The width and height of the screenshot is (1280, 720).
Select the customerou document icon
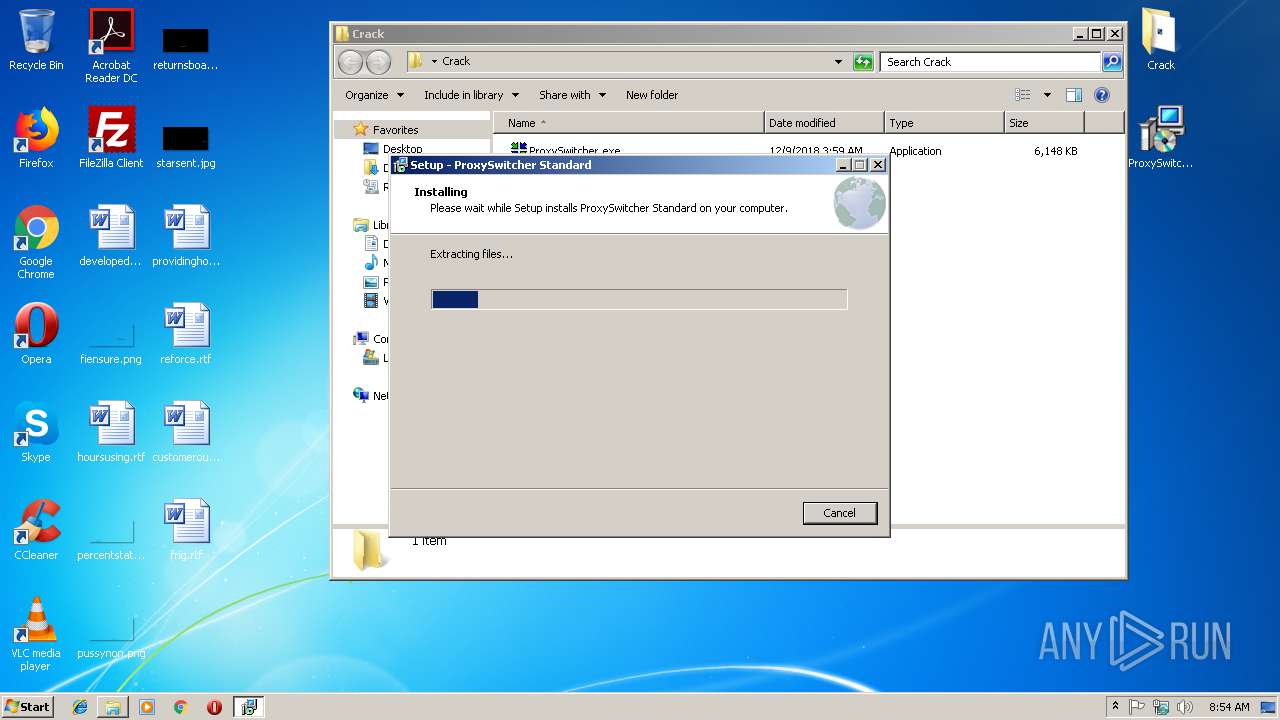coord(186,432)
